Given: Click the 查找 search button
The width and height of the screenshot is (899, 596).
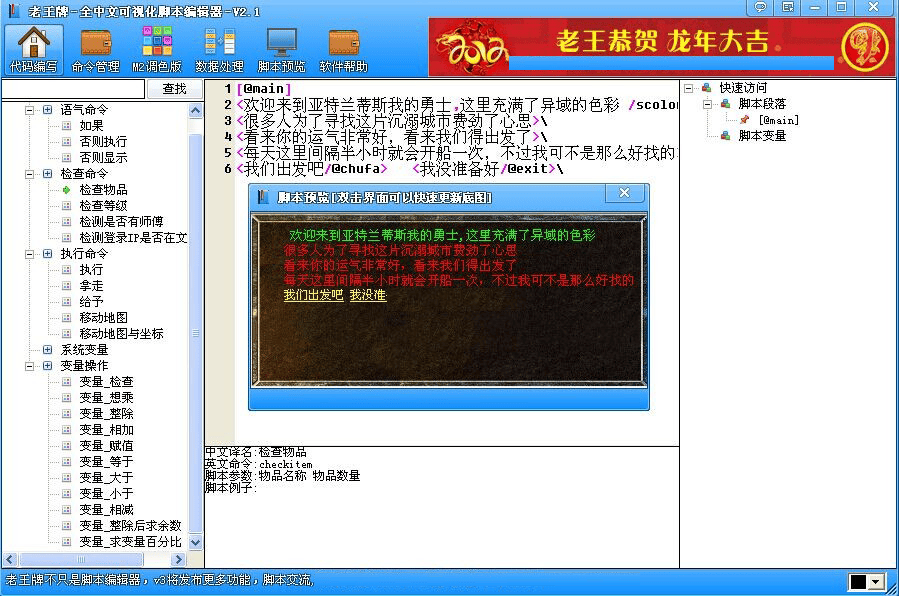Looking at the screenshot, I should coord(174,89).
